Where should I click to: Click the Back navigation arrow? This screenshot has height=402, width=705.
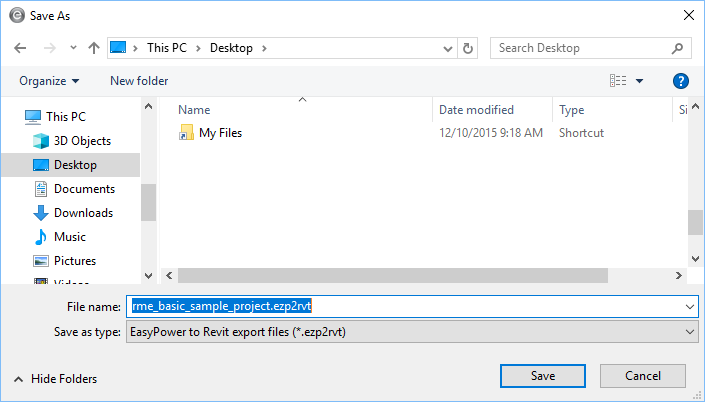20,48
